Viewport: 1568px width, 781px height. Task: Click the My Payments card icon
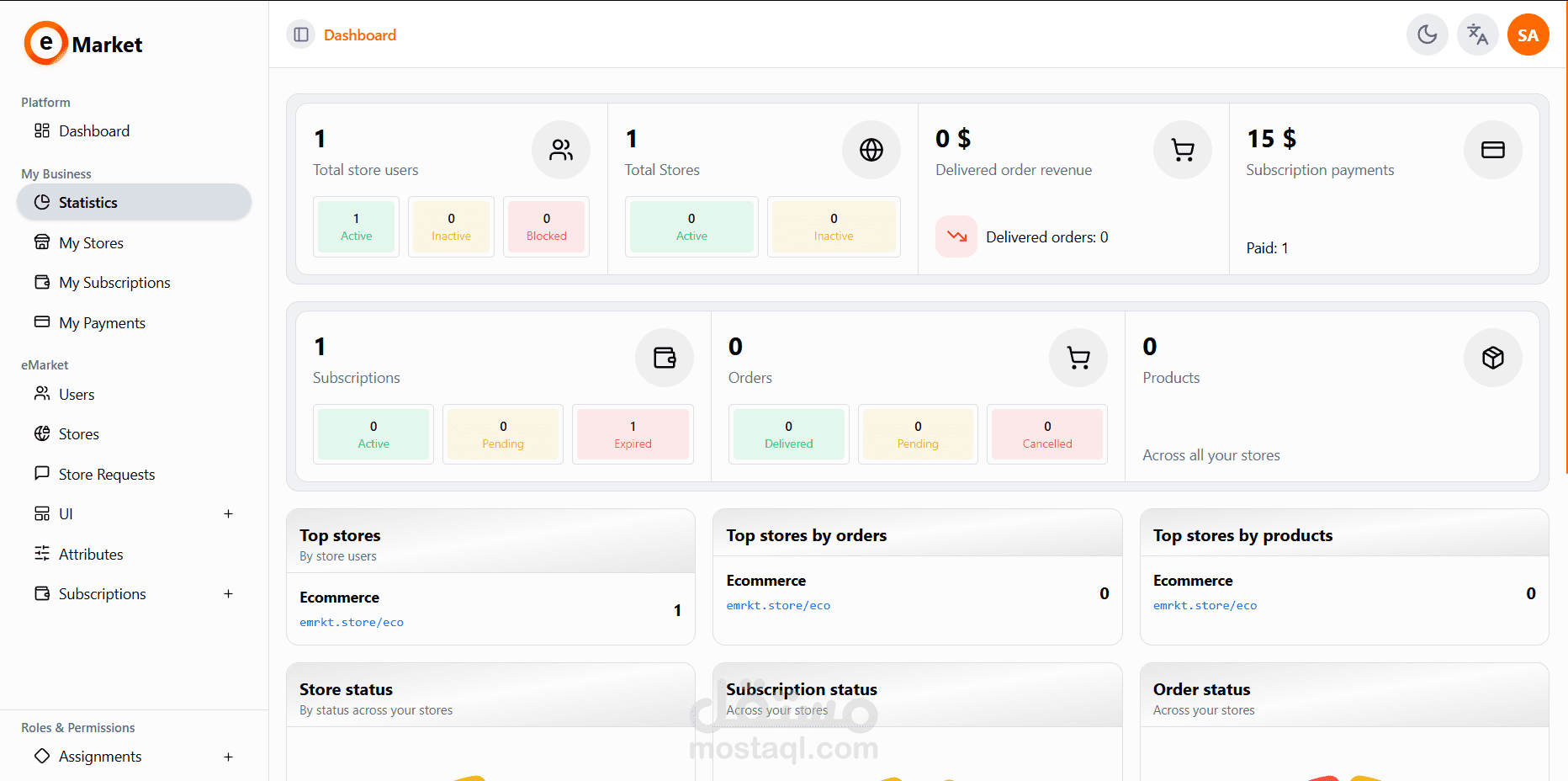click(42, 322)
